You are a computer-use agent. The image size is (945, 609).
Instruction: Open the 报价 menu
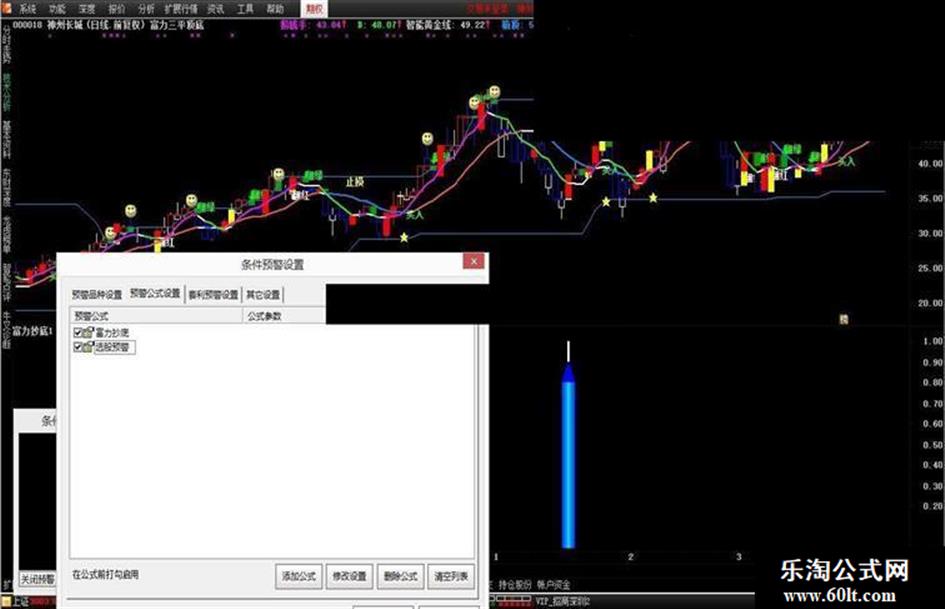coord(116,8)
